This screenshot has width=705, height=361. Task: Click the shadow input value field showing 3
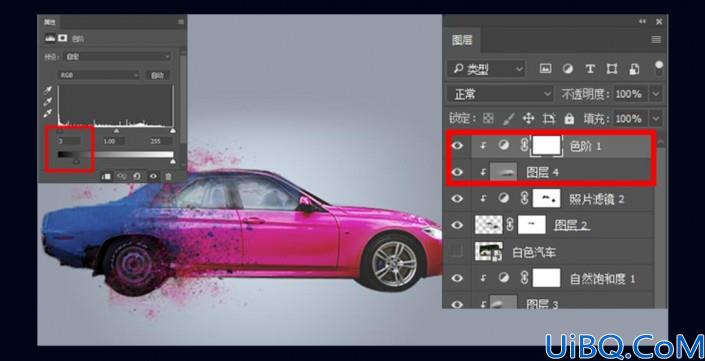click(x=69, y=141)
